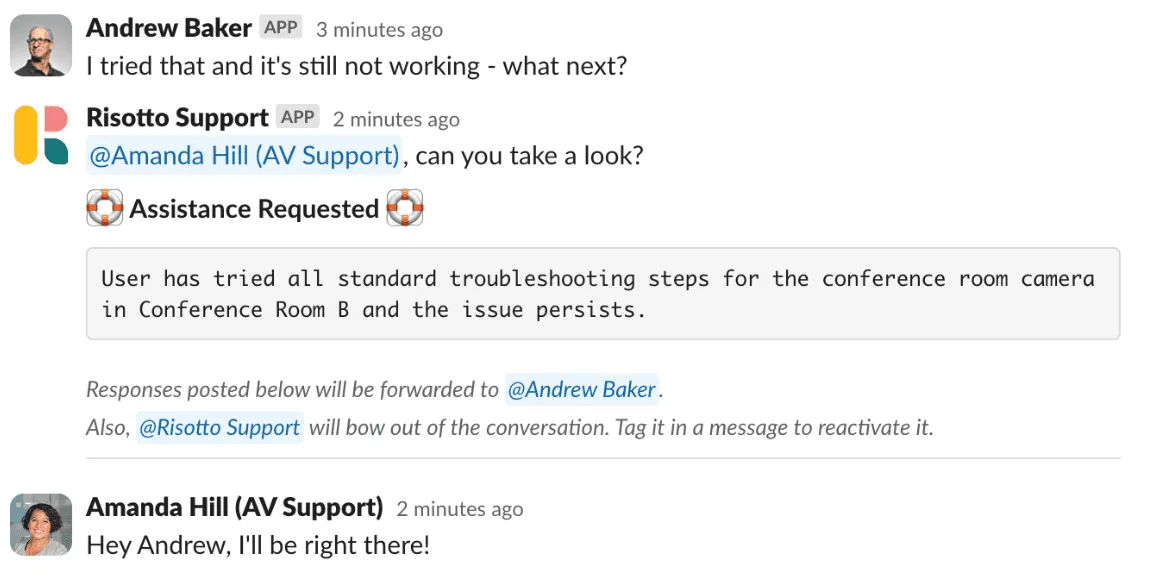Viewport: 1154px width, 586px height.
Task: Click the @Andrew Baker mention in italic text
Action: [583, 390]
